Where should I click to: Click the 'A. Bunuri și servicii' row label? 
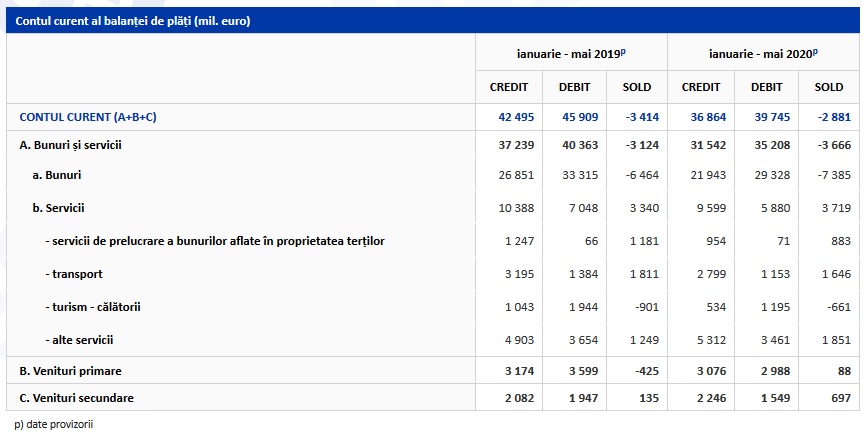click(70, 146)
